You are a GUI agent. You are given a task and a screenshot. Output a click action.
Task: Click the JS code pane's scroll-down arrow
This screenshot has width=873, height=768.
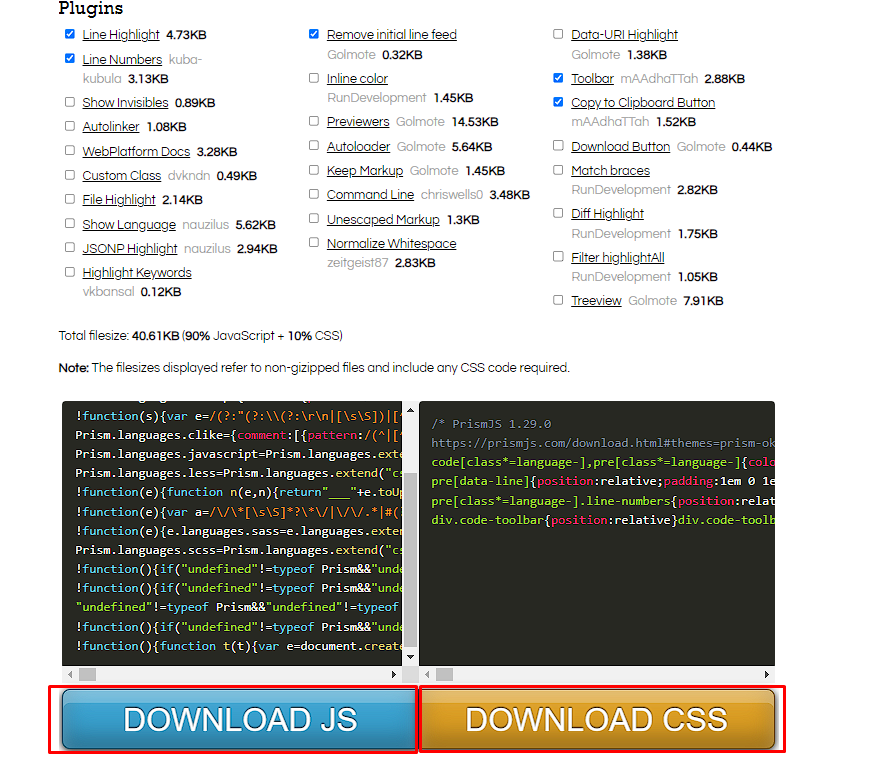pos(410,657)
